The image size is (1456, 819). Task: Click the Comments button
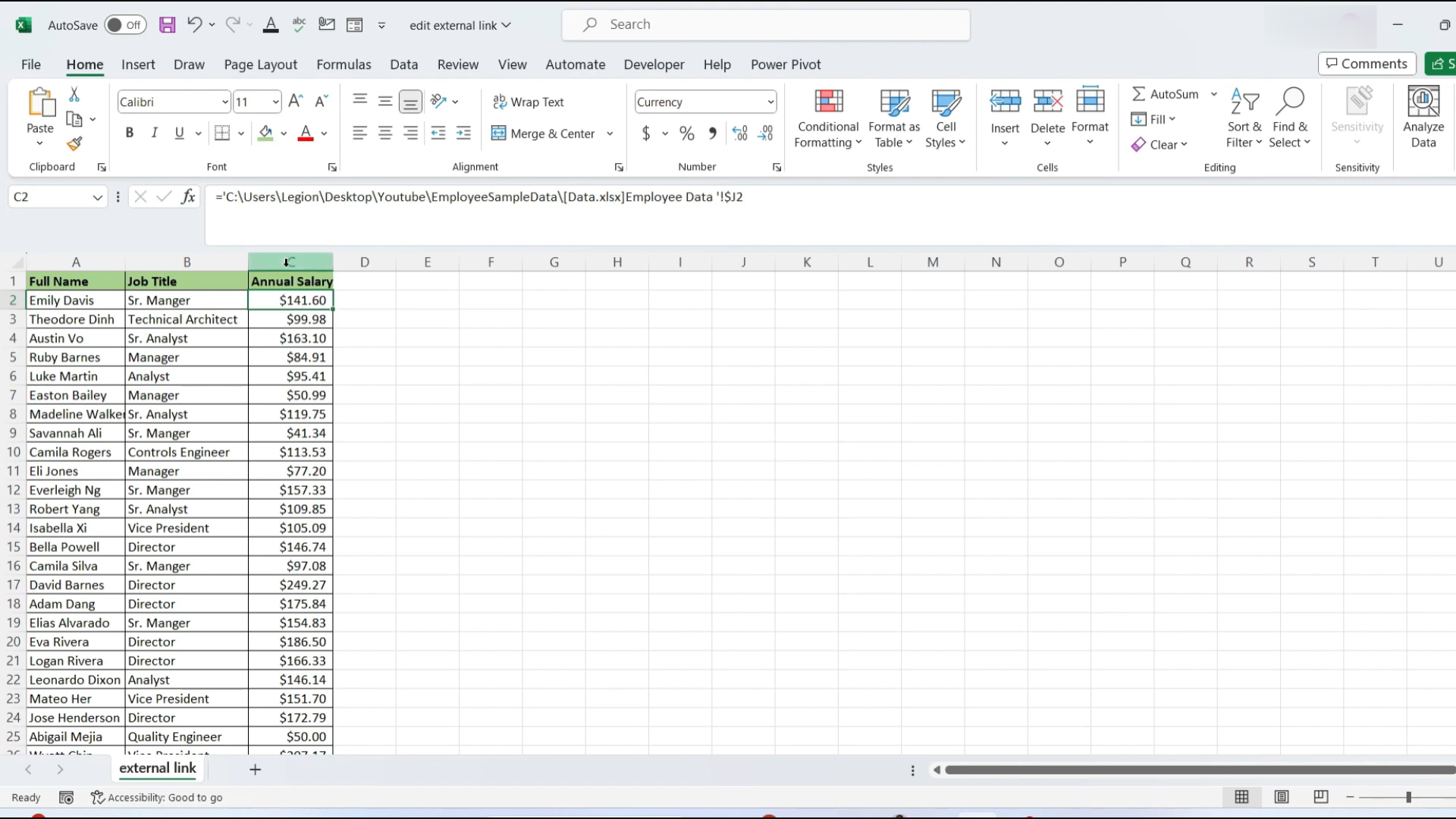click(x=1367, y=64)
